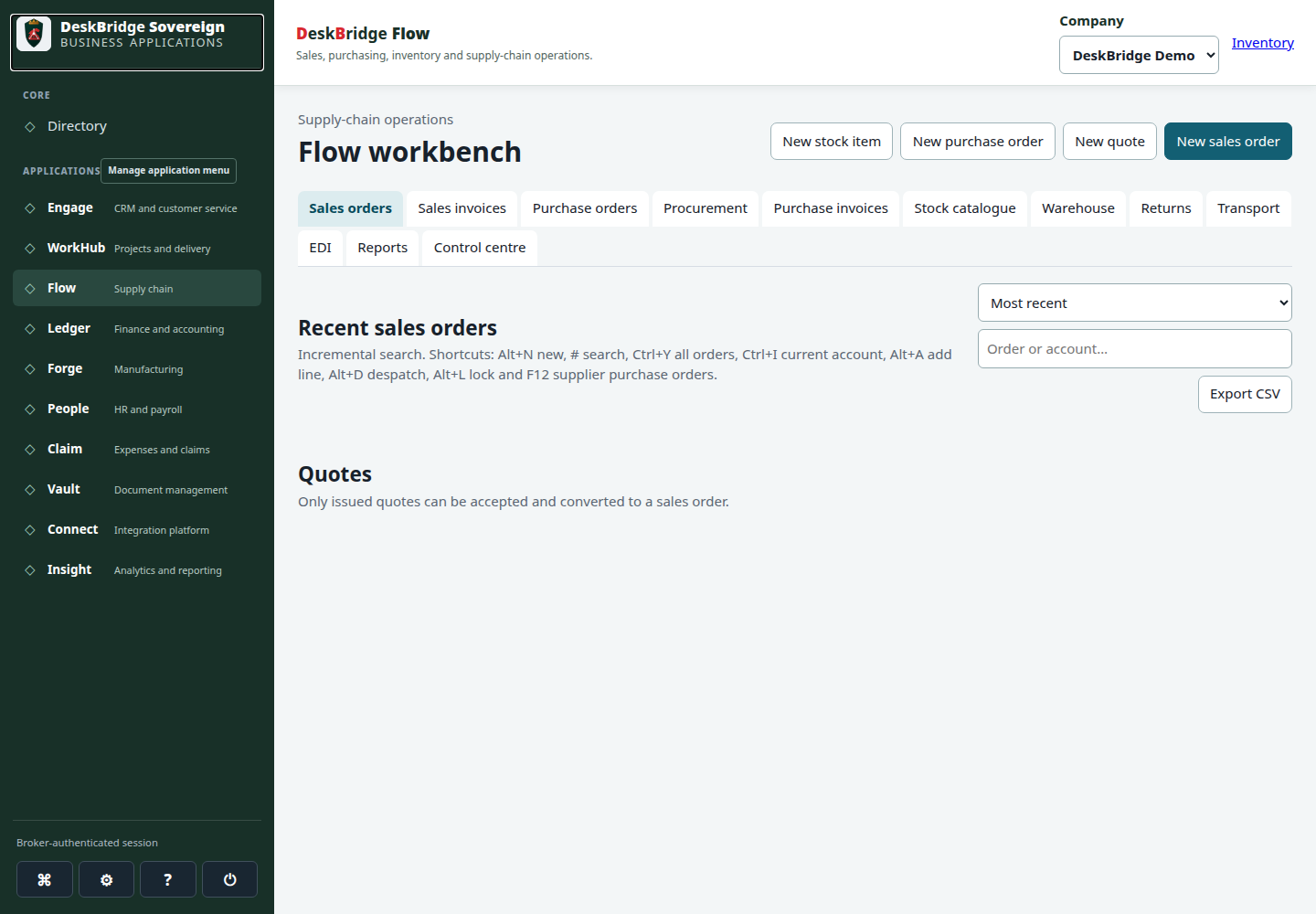The height and width of the screenshot is (914, 1316).
Task: Select the Sales orders tab
Action: [351, 208]
